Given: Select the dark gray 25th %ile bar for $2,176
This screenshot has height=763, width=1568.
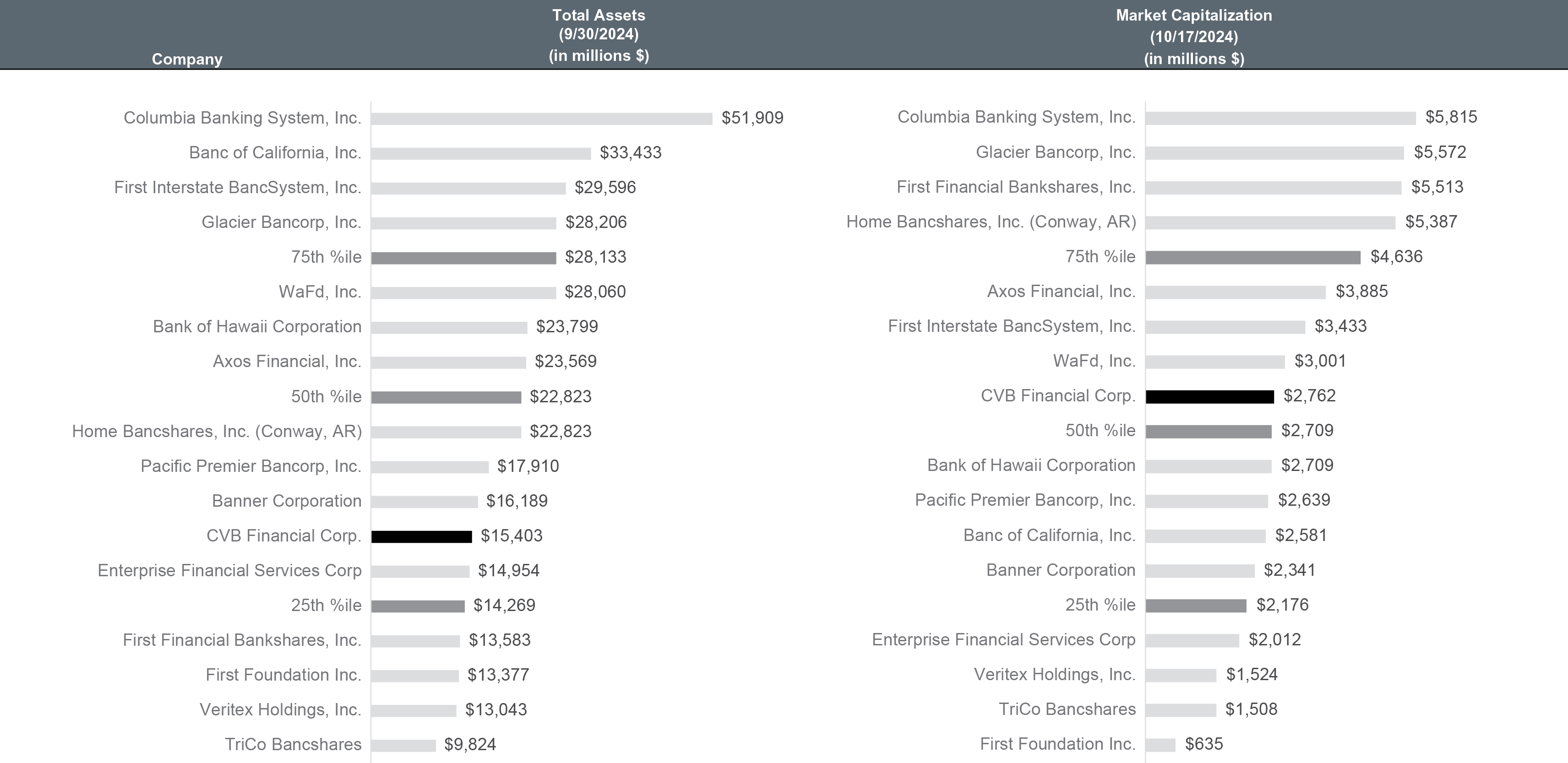Looking at the screenshot, I should click(1196, 606).
